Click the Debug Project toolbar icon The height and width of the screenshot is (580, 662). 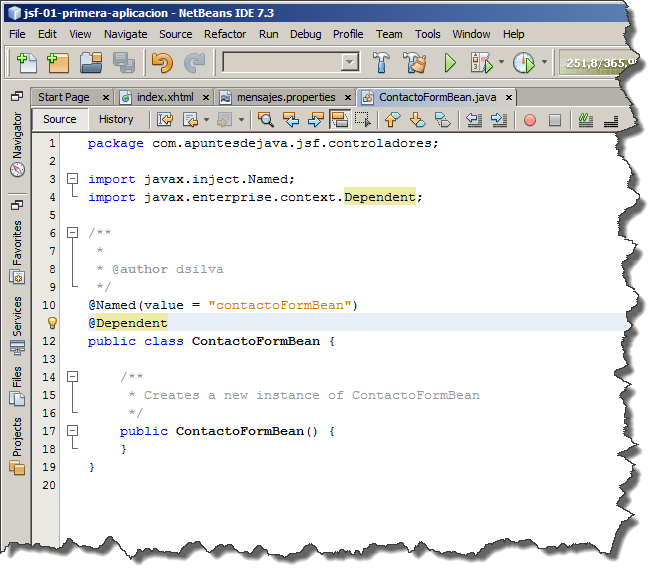pyautogui.click(x=482, y=63)
